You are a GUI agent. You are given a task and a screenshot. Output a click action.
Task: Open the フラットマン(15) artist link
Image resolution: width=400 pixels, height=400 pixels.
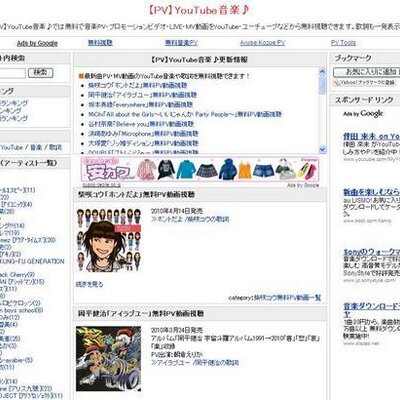pyautogui.click(x=22, y=282)
